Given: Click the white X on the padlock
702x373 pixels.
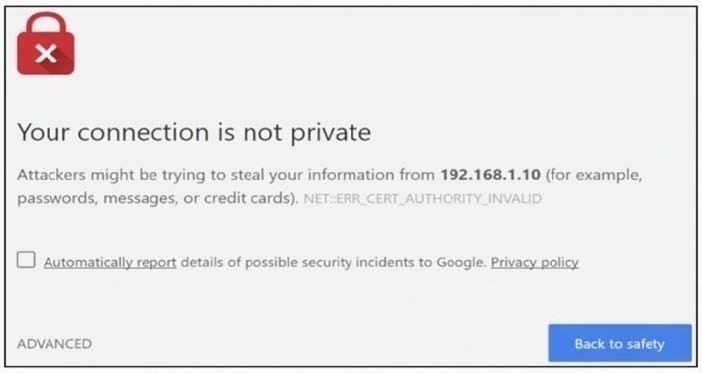Looking at the screenshot, I should tap(46, 54).
